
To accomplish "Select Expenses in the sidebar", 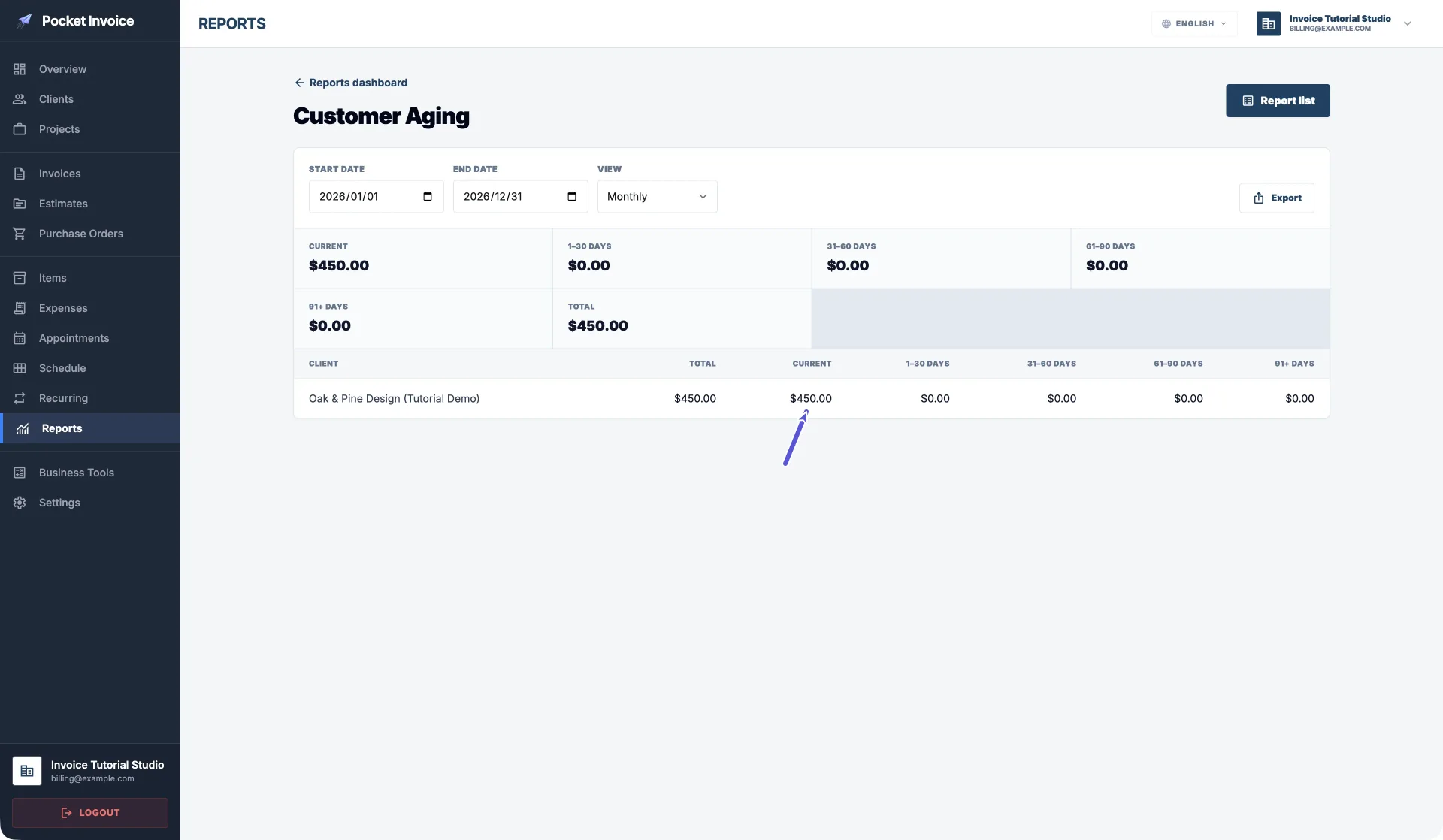I will (90, 308).
